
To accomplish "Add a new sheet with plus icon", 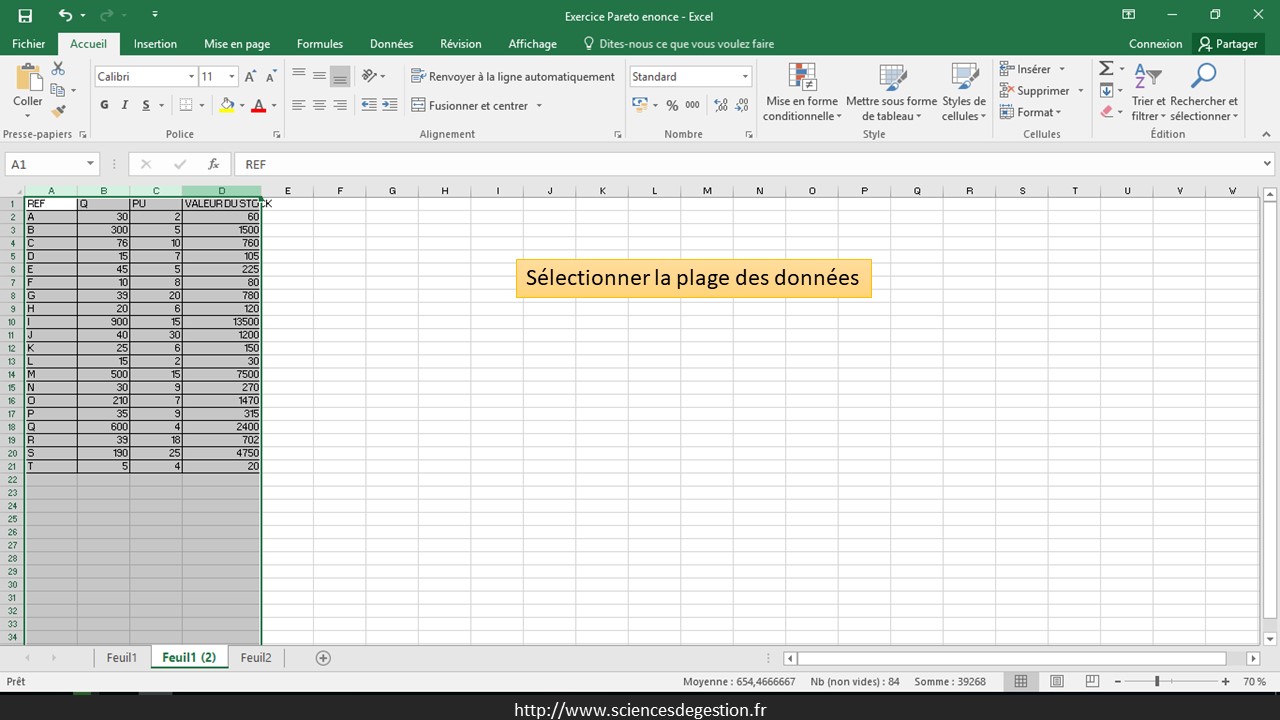I will click(323, 658).
